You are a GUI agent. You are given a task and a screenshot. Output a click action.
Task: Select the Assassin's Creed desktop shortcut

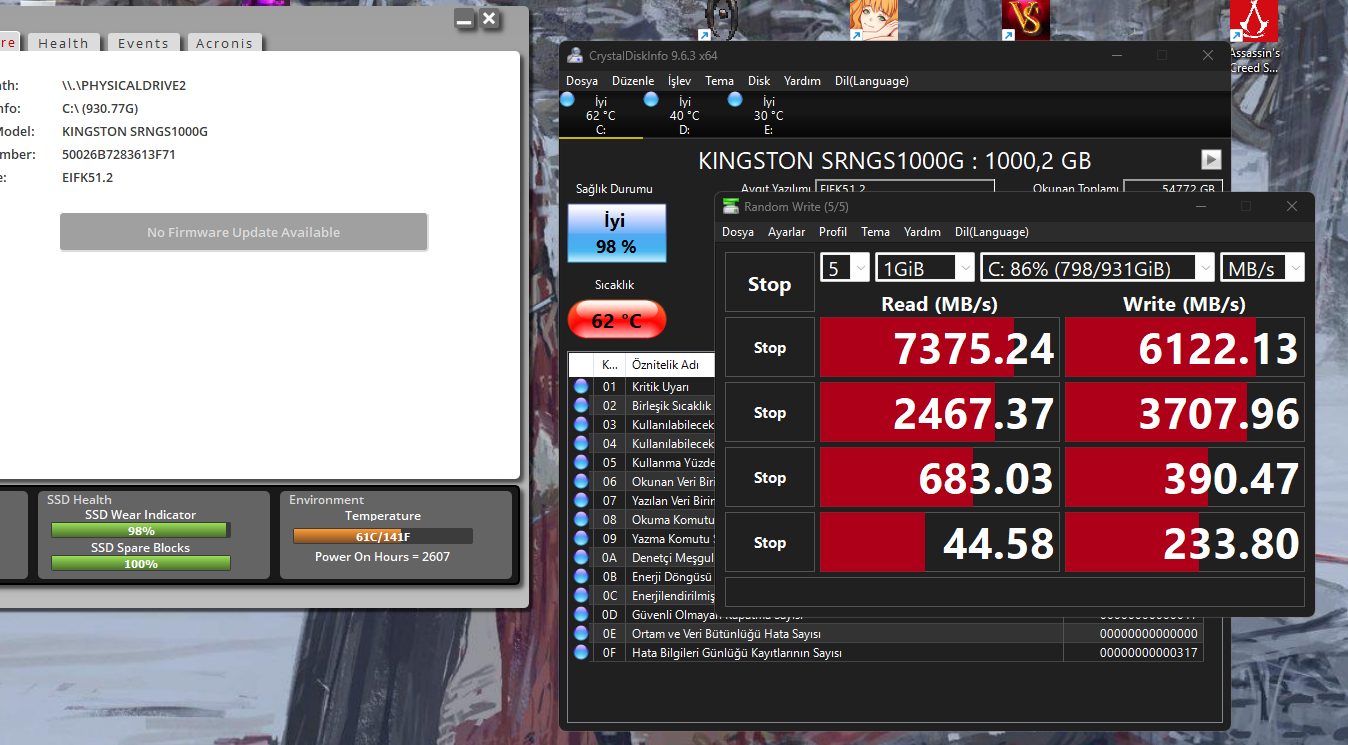(1254, 36)
